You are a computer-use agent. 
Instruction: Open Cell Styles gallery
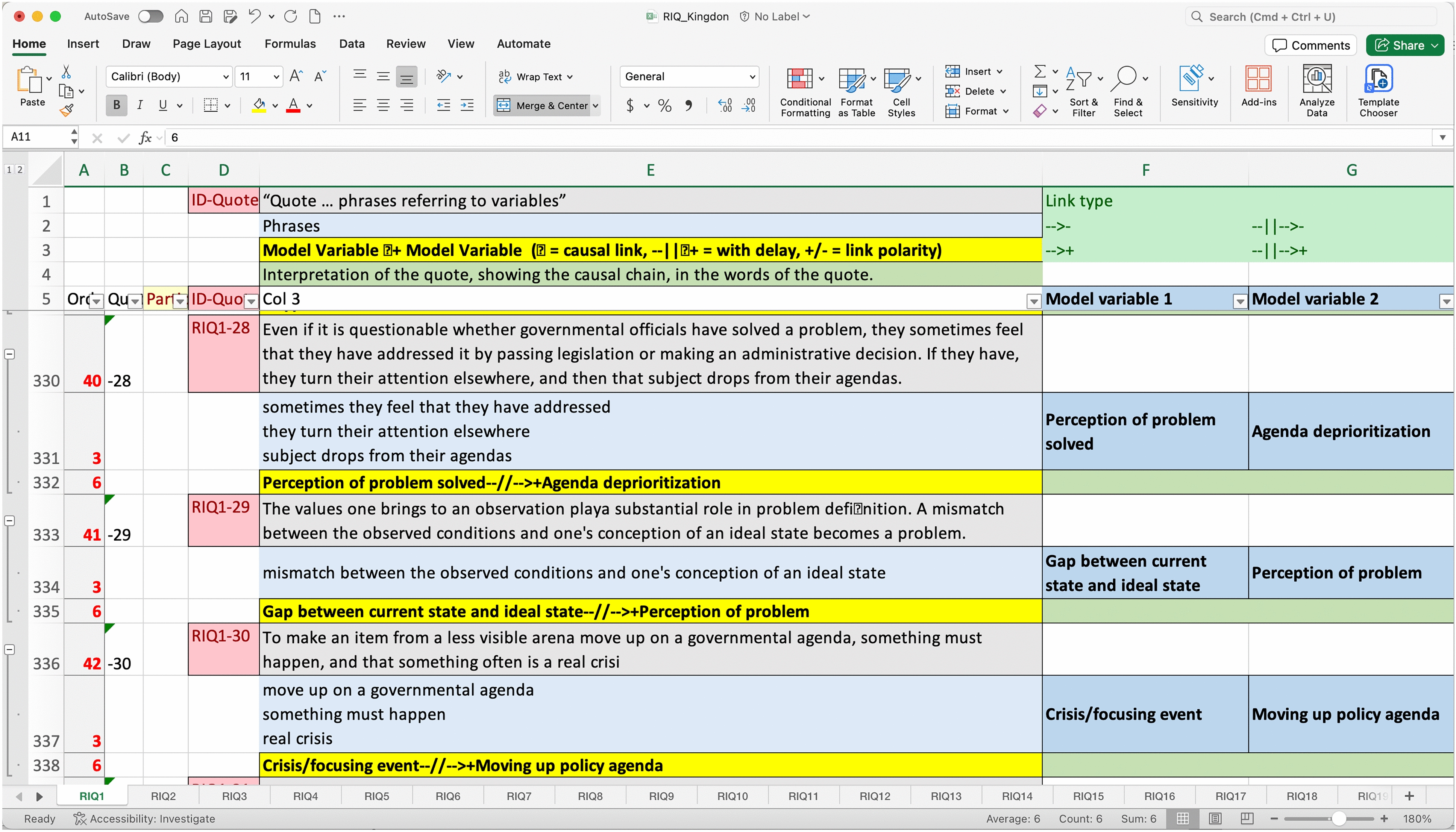pos(901,91)
